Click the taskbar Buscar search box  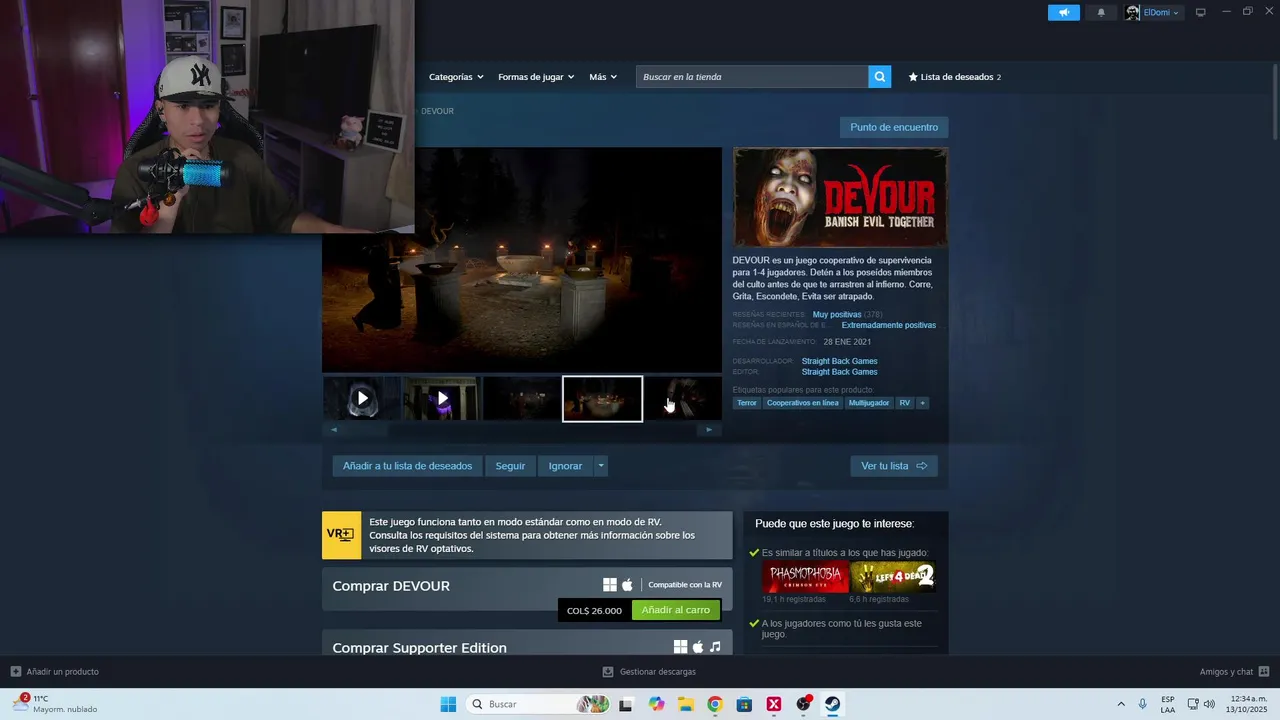tap(538, 704)
